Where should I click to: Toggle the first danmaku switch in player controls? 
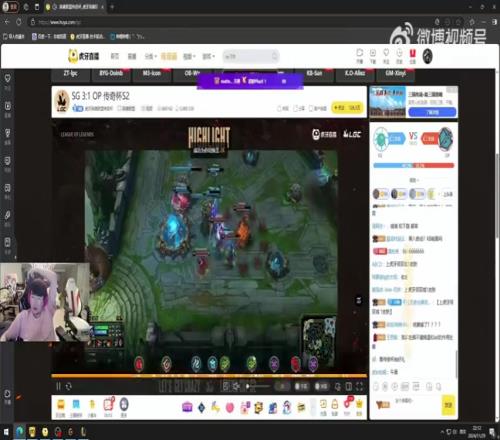click(301, 386)
